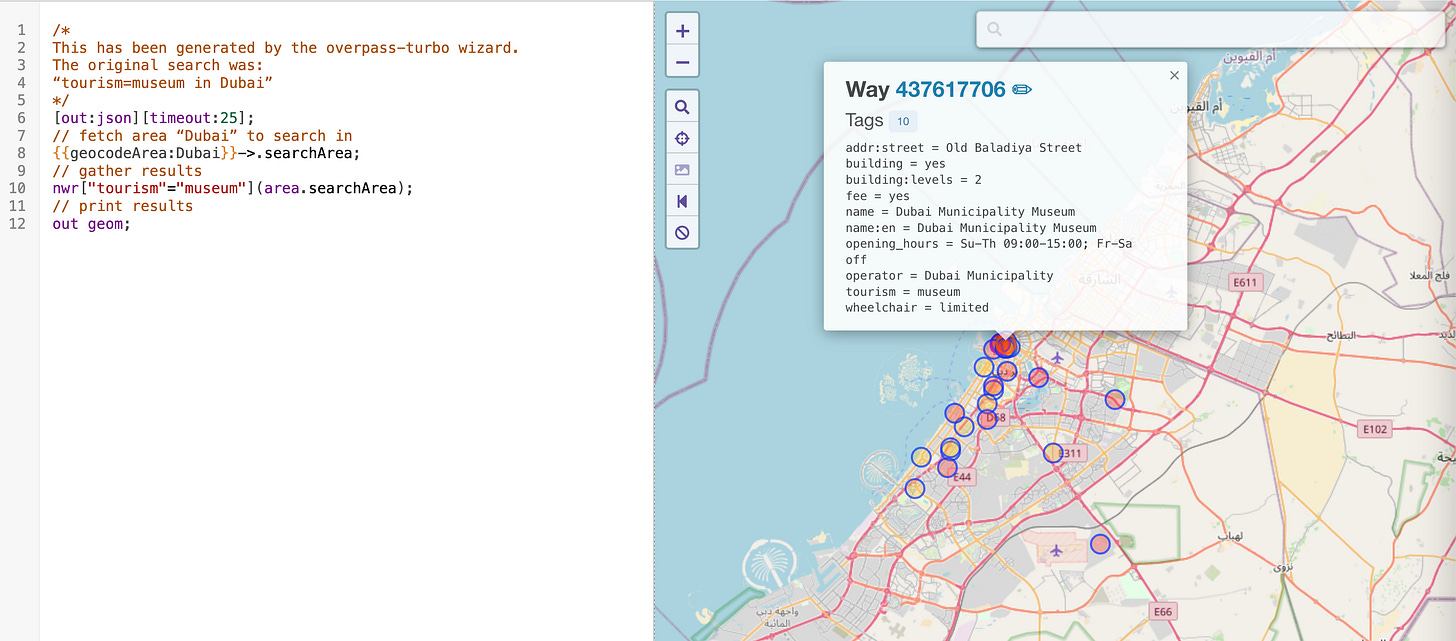The image size is (1456, 641).
Task: Click the clear data overlay icon
Action: point(682,233)
